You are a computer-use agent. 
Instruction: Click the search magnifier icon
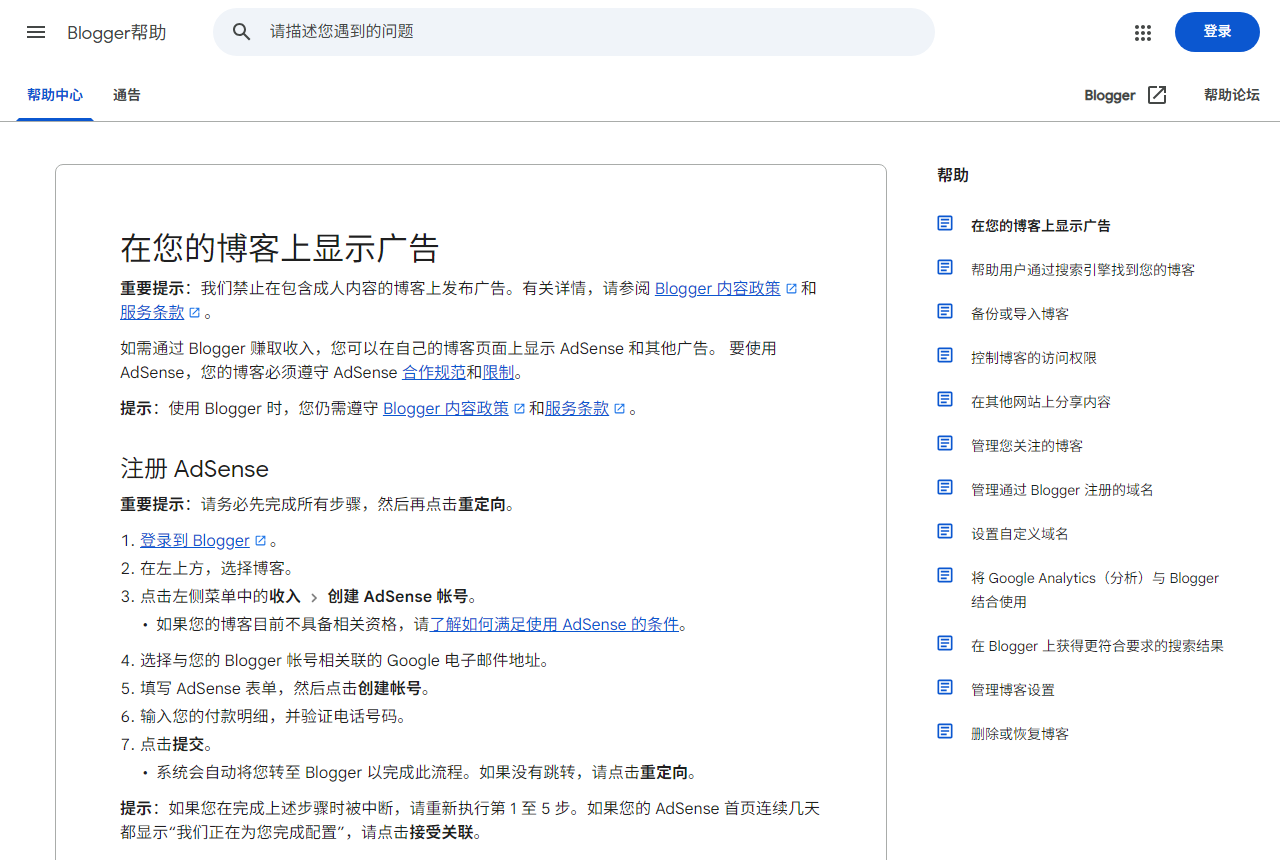click(242, 32)
